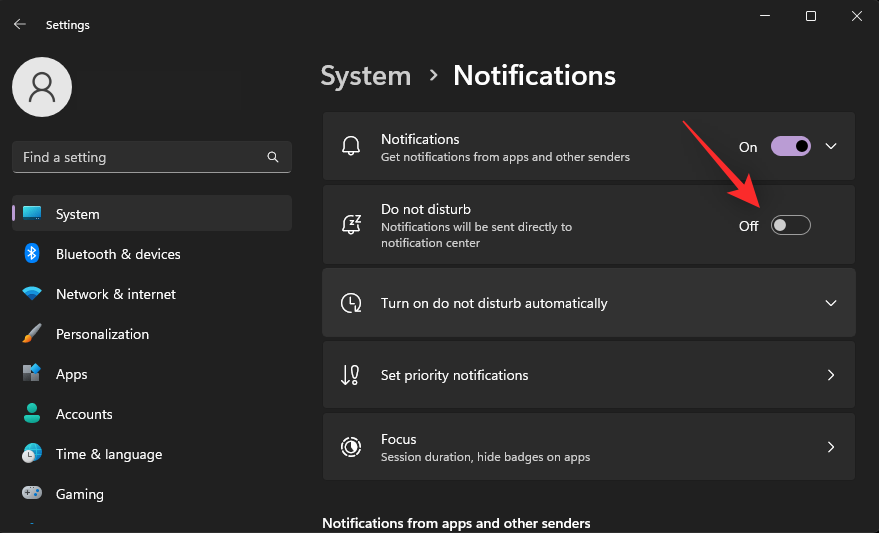Screen dimensions: 879x533
Task: Open the Apps settings category
Action: coord(71,374)
